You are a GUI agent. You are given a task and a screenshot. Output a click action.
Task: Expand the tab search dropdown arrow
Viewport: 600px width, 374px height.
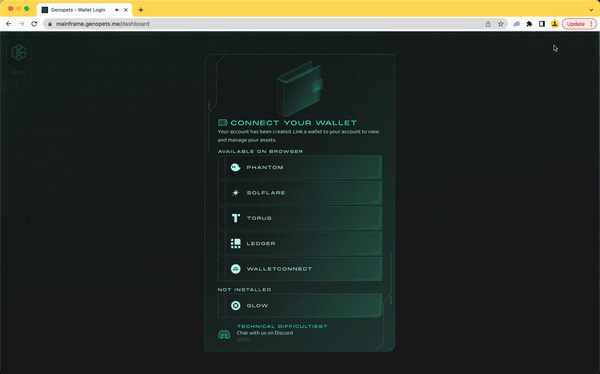point(591,10)
